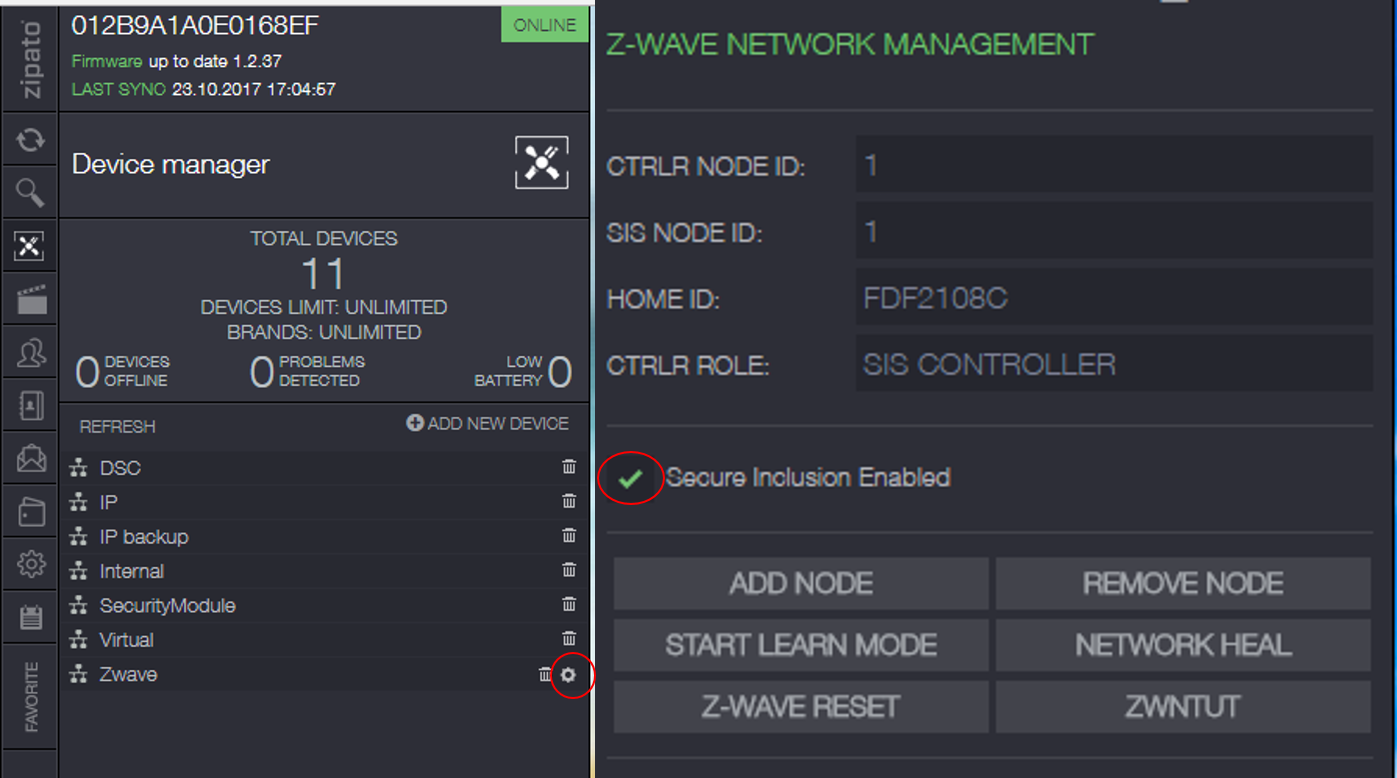Viewport: 1397px width, 778px height.
Task: Click the Home ID field
Action: 1113,298
